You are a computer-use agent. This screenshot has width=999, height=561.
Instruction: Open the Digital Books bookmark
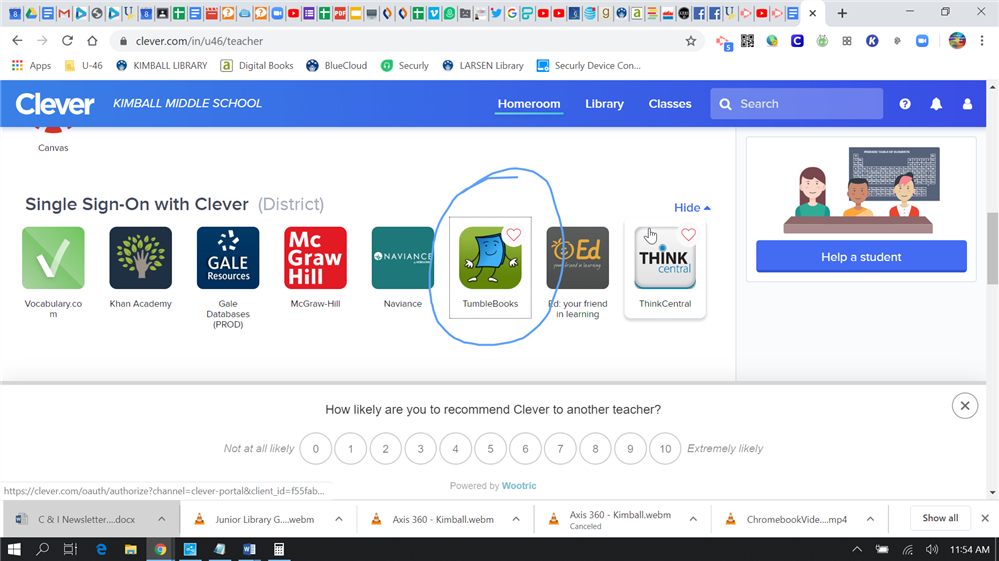point(257,65)
